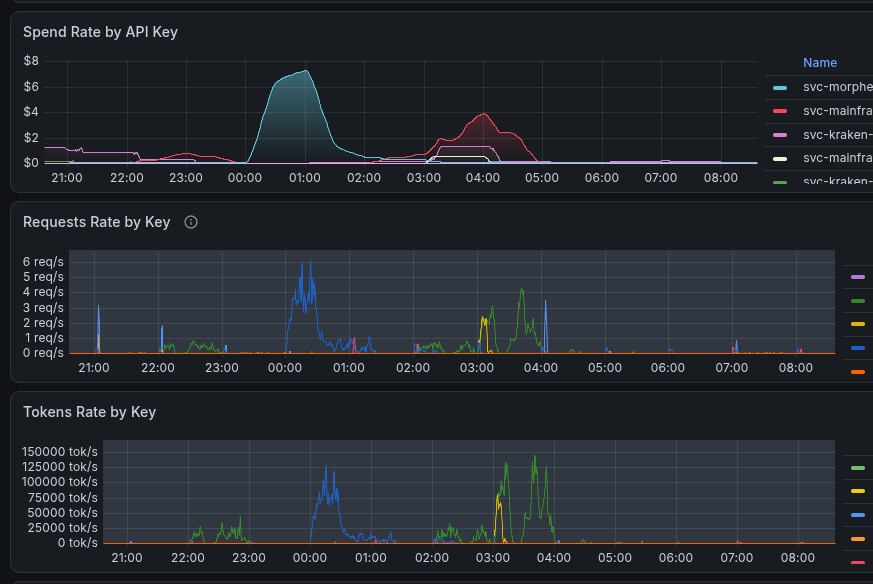873x584 pixels.
Task: Click the purple swatch in the Requests Rate legend
Action: click(x=858, y=277)
